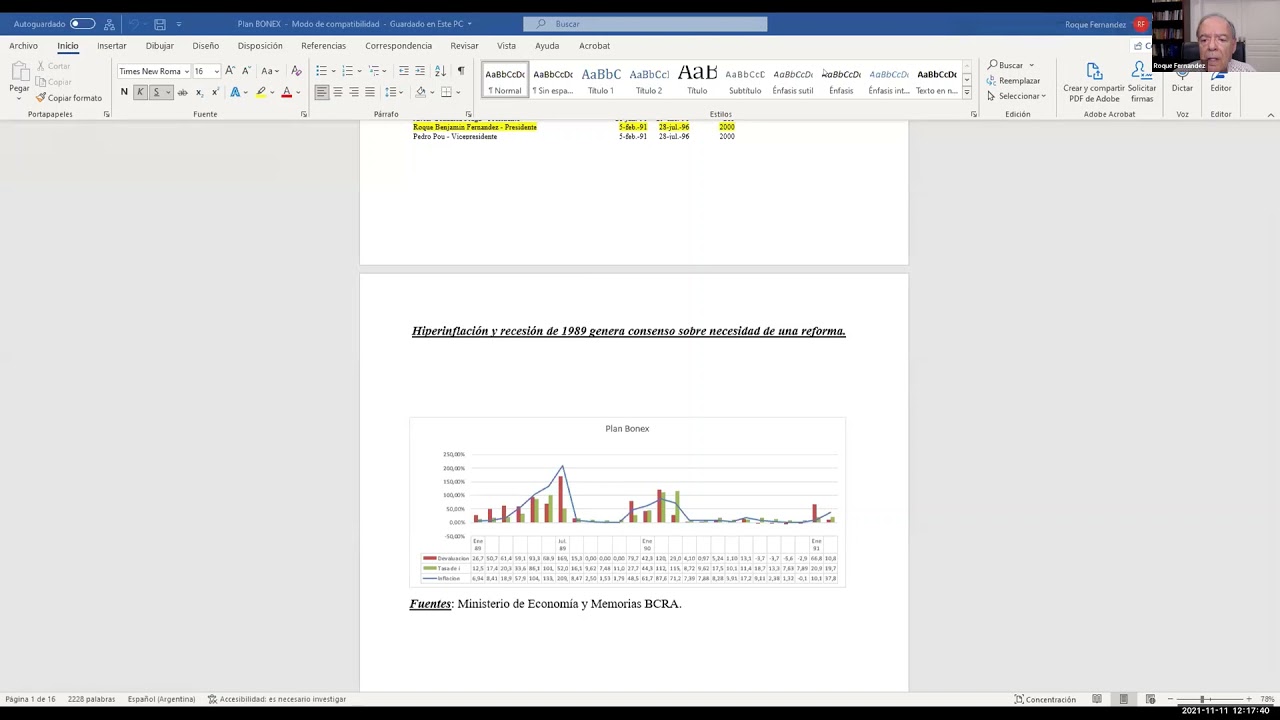
Task: Click the sort A-Z icon
Action: pyautogui.click(x=440, y=71)
